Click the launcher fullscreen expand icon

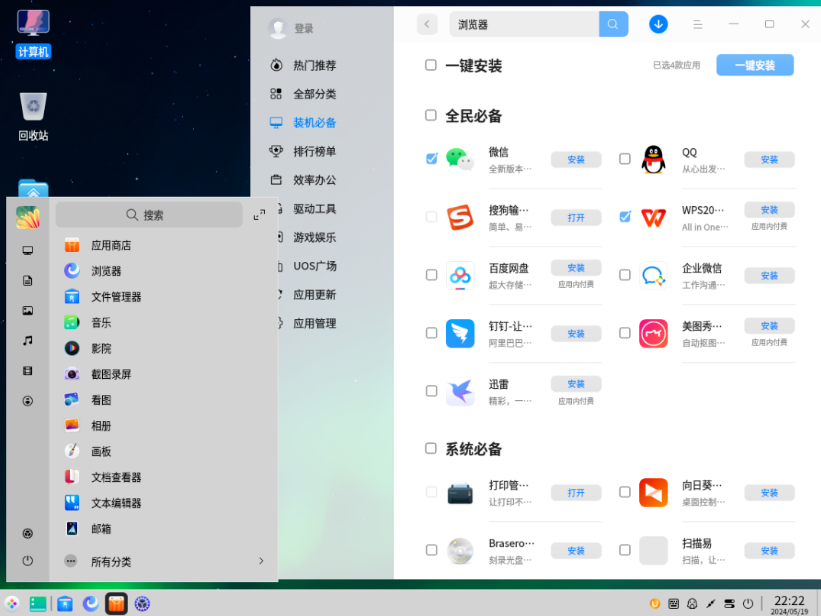259,215
